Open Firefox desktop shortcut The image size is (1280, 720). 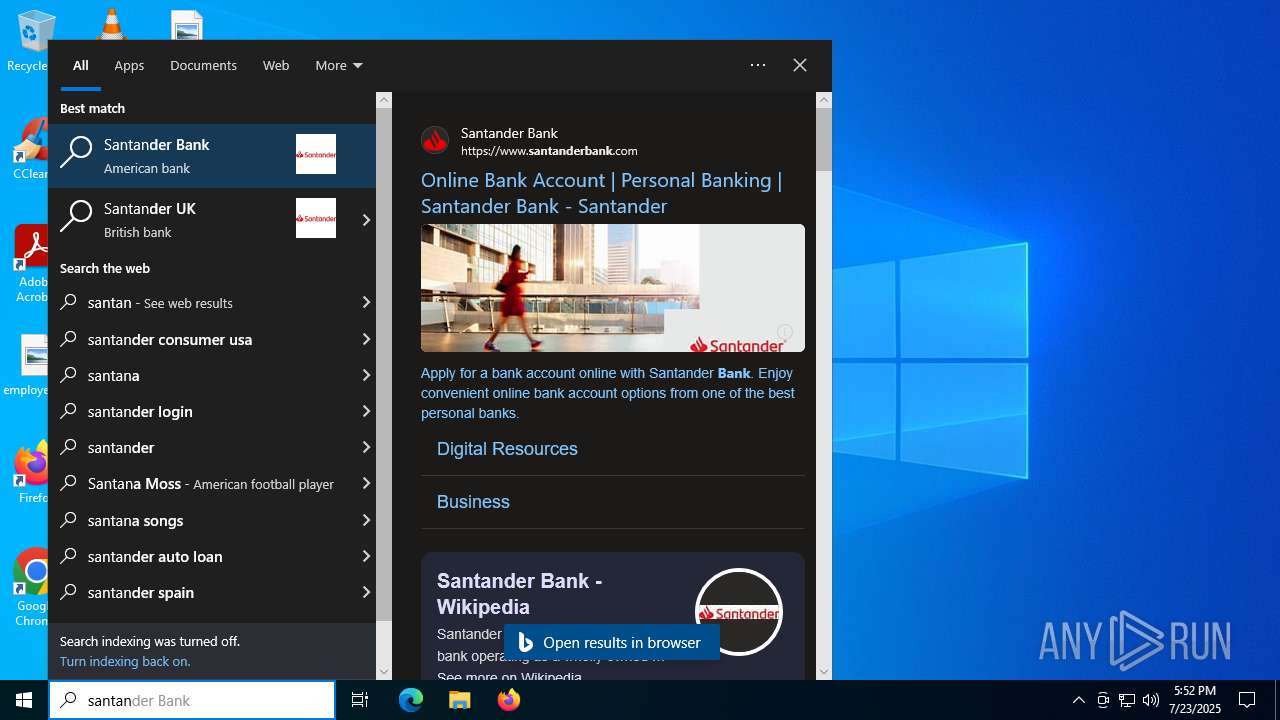coord(32,472)
